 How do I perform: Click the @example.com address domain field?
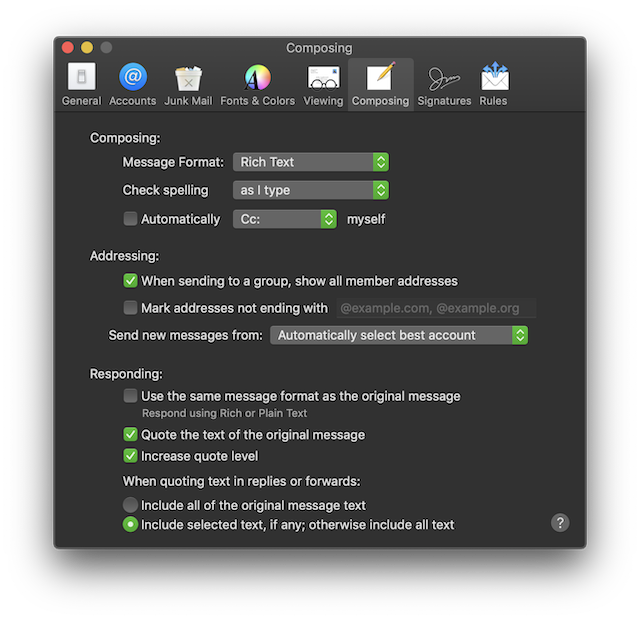[x=436, y=308]
